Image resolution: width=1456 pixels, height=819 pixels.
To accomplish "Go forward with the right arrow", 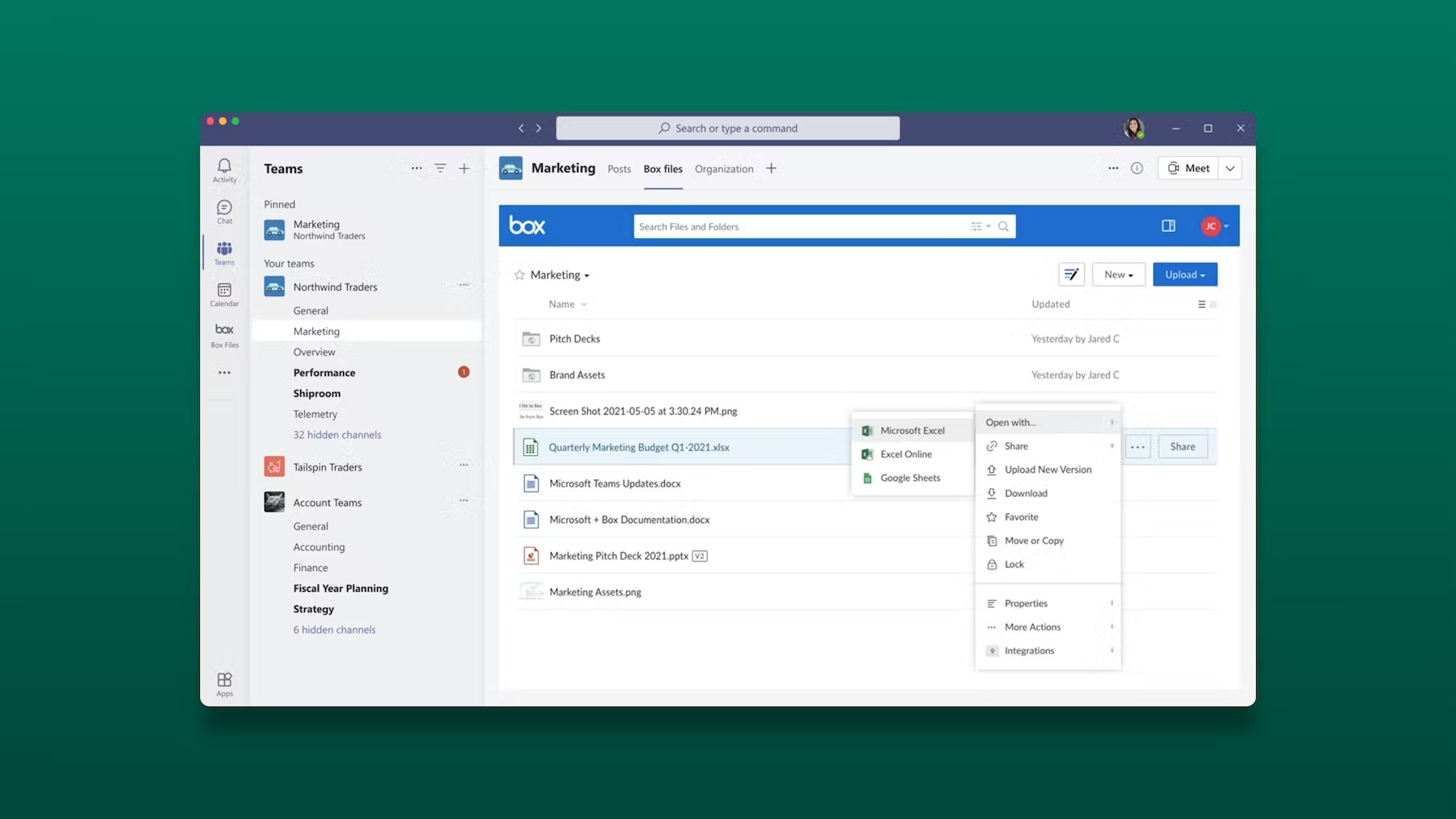I will click(539, 128).
